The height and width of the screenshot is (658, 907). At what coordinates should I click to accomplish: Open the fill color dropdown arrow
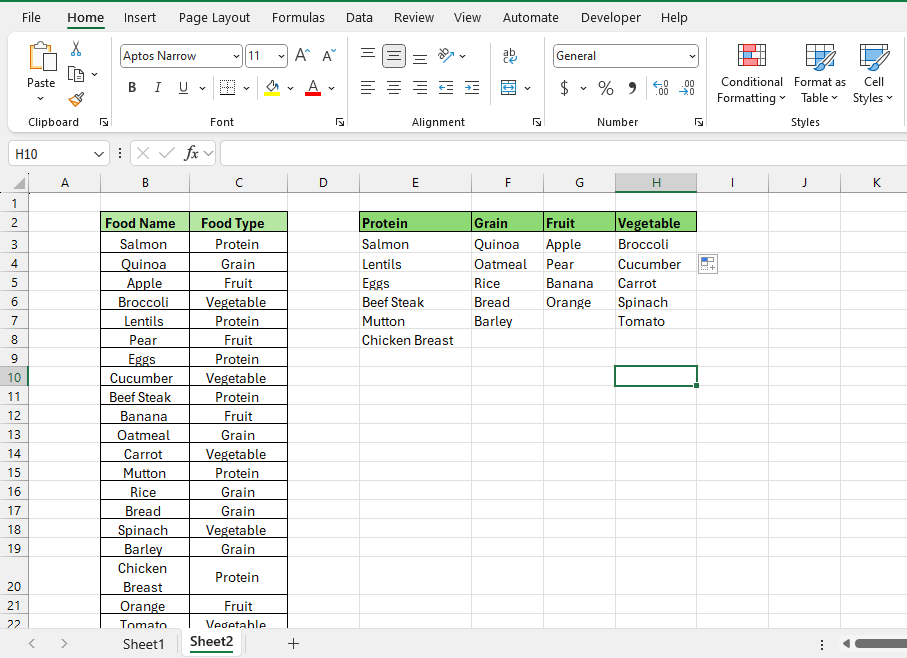[290, 88]
